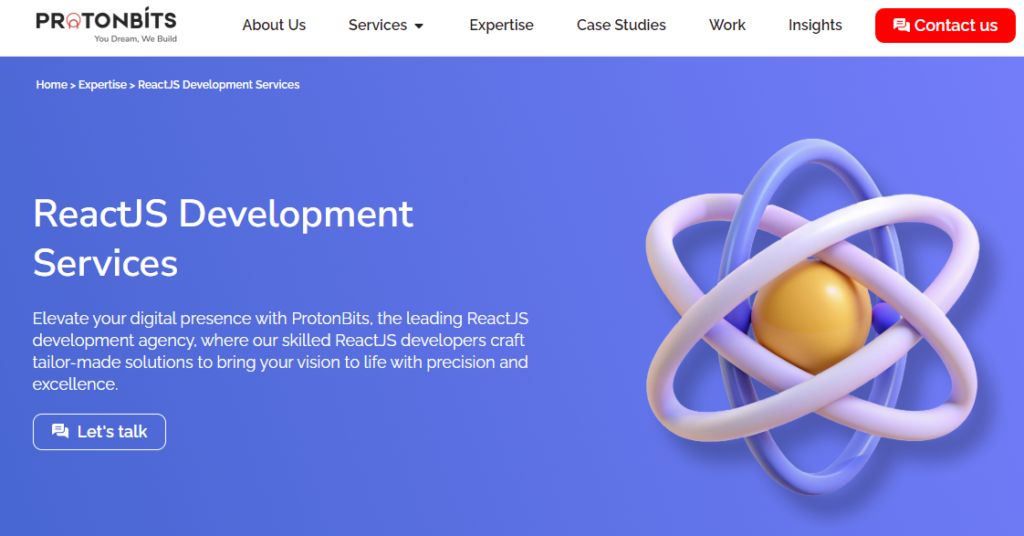Click the Let's talk button

(99, 432)
